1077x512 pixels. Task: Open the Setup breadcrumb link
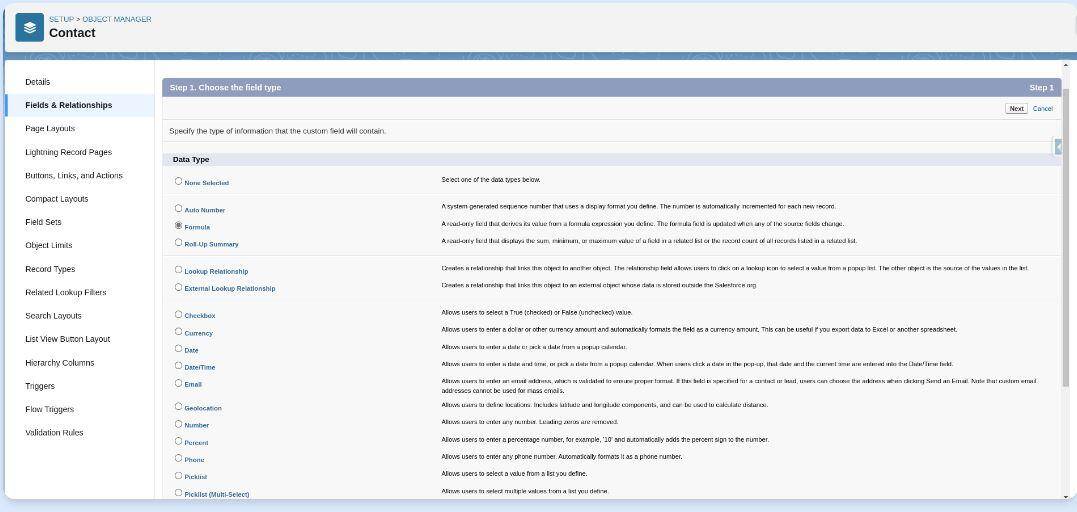click(61, 19)
